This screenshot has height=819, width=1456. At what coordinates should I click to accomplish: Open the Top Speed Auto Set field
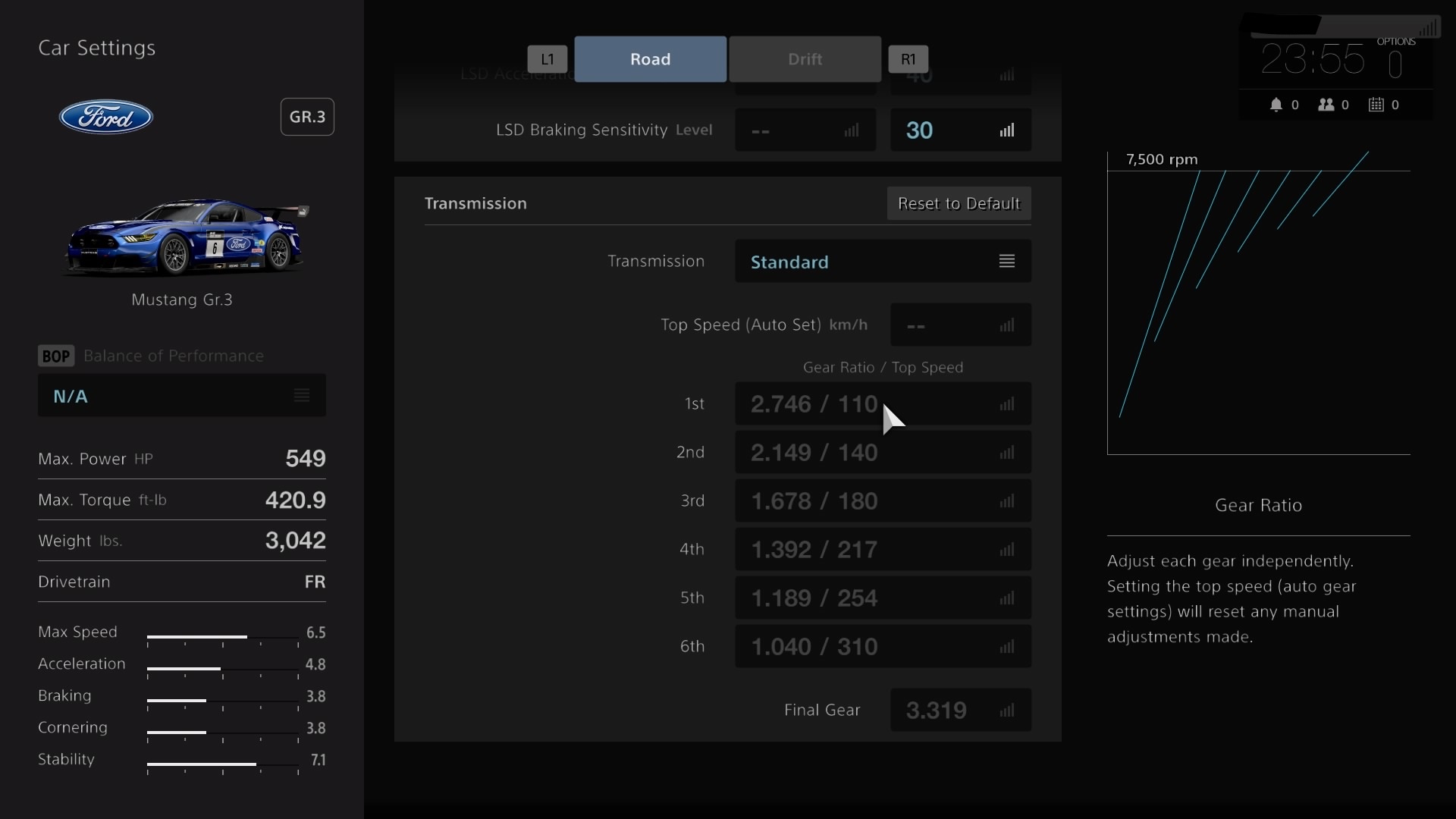click(960, 325)
